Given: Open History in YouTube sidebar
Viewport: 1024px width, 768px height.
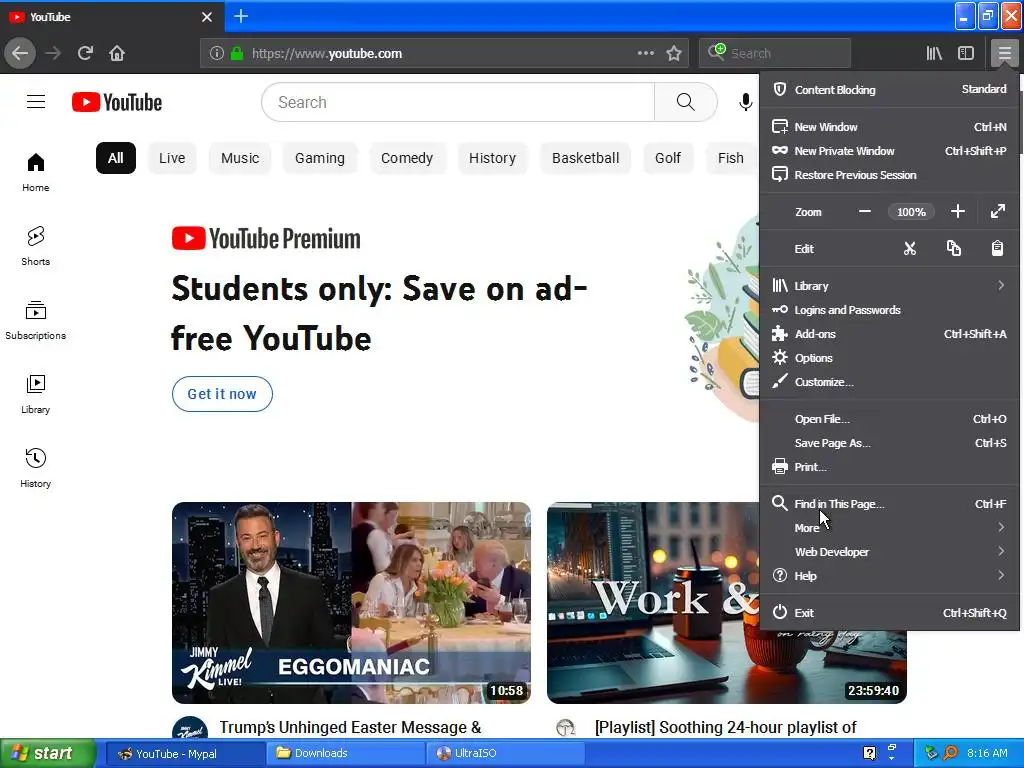Looking at the screenshot, I should pyautogui.click(x=35, y=468).
